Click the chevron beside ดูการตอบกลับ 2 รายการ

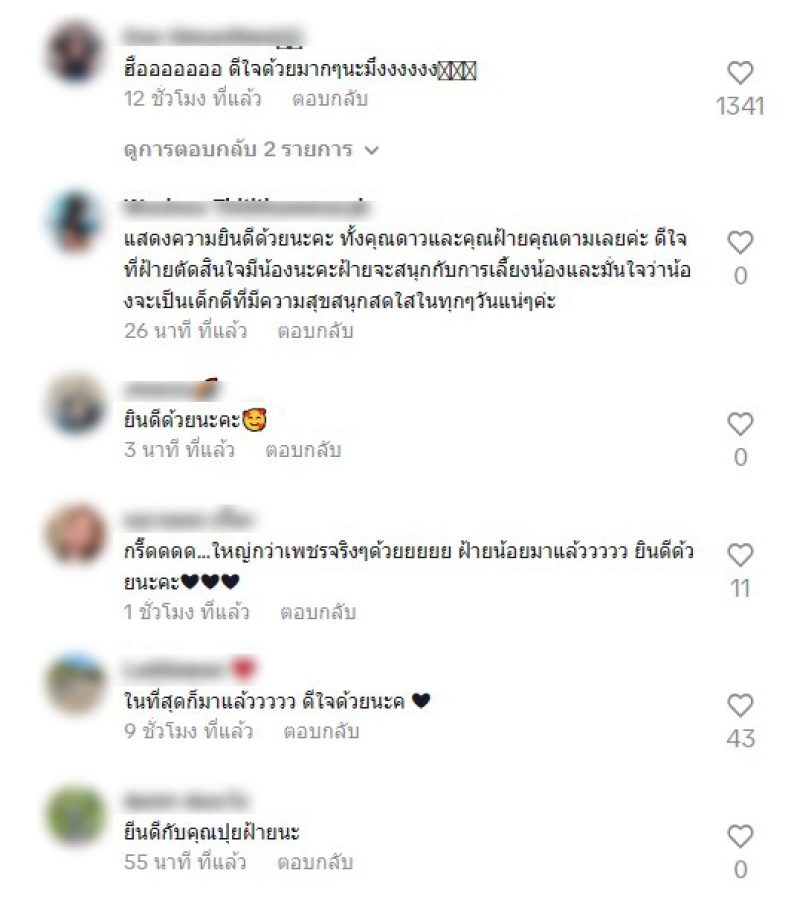(372, 151)
